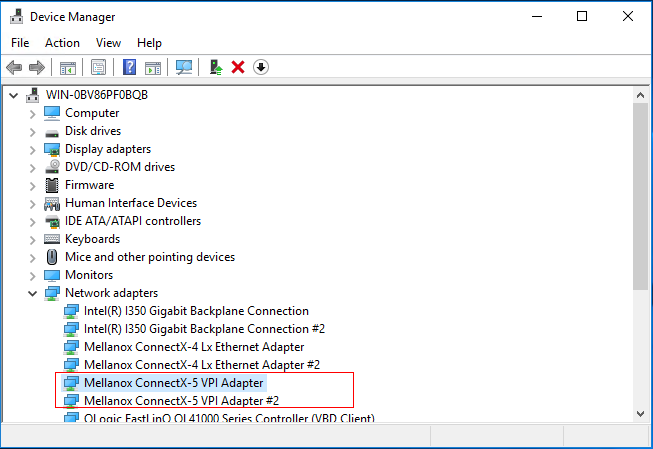Minimize the Device Manager window
Screen dimensions: 653x449
tap(537, 16)
